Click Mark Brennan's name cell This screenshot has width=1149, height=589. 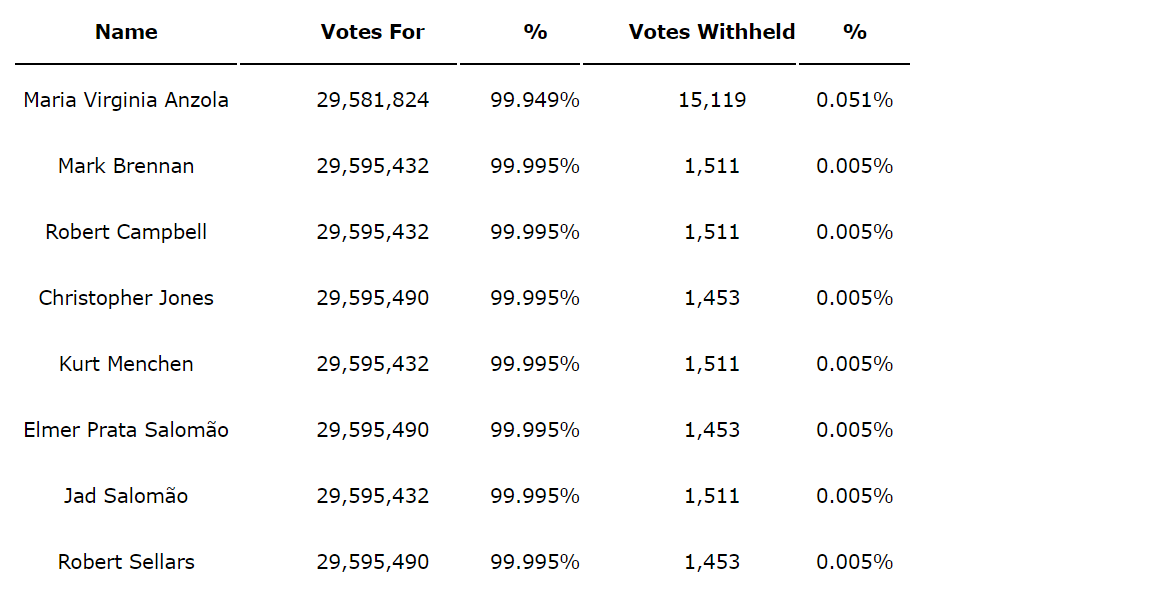(x=126, y=166)
